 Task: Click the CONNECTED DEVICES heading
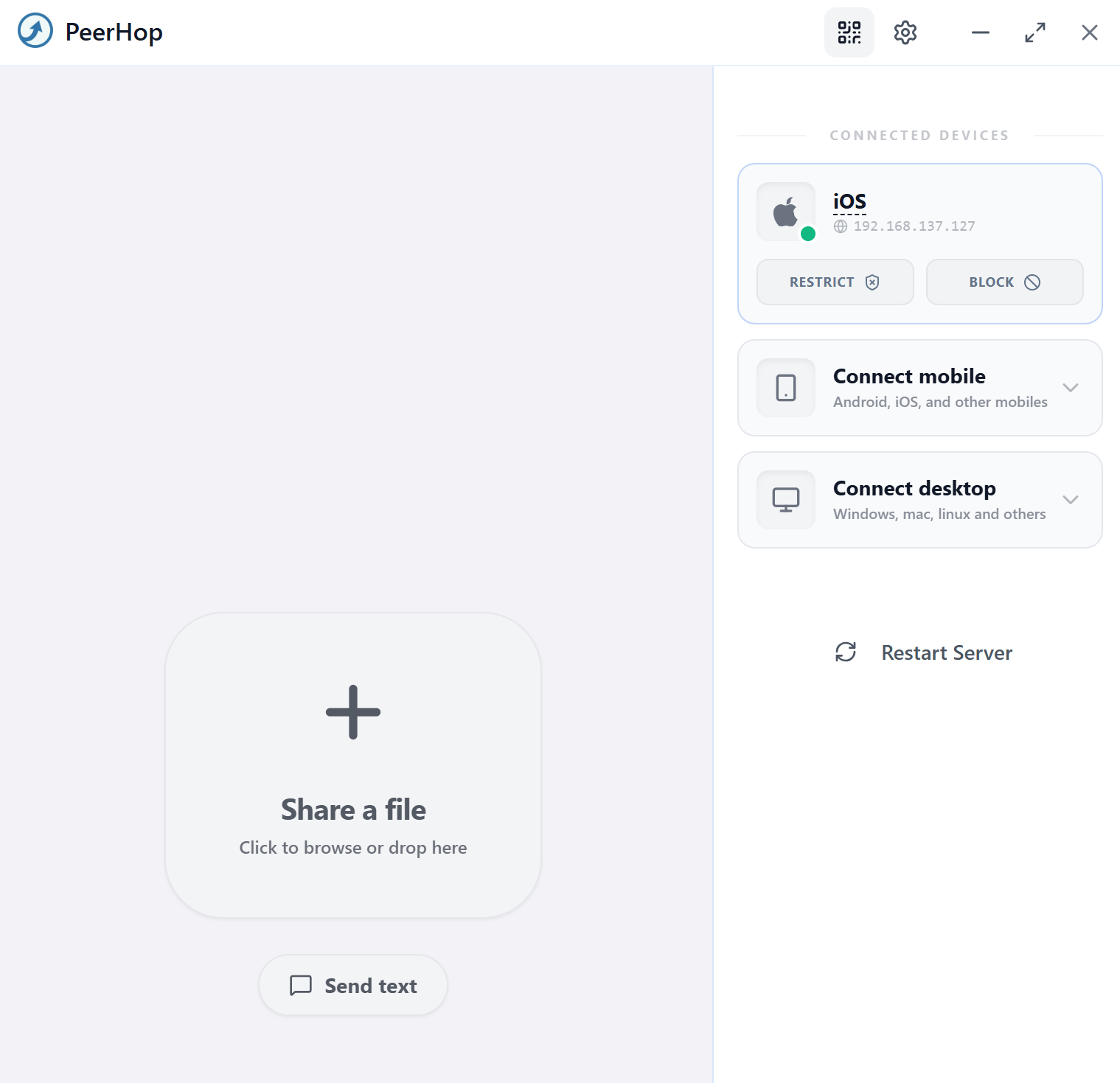click(x=919, y=136)
